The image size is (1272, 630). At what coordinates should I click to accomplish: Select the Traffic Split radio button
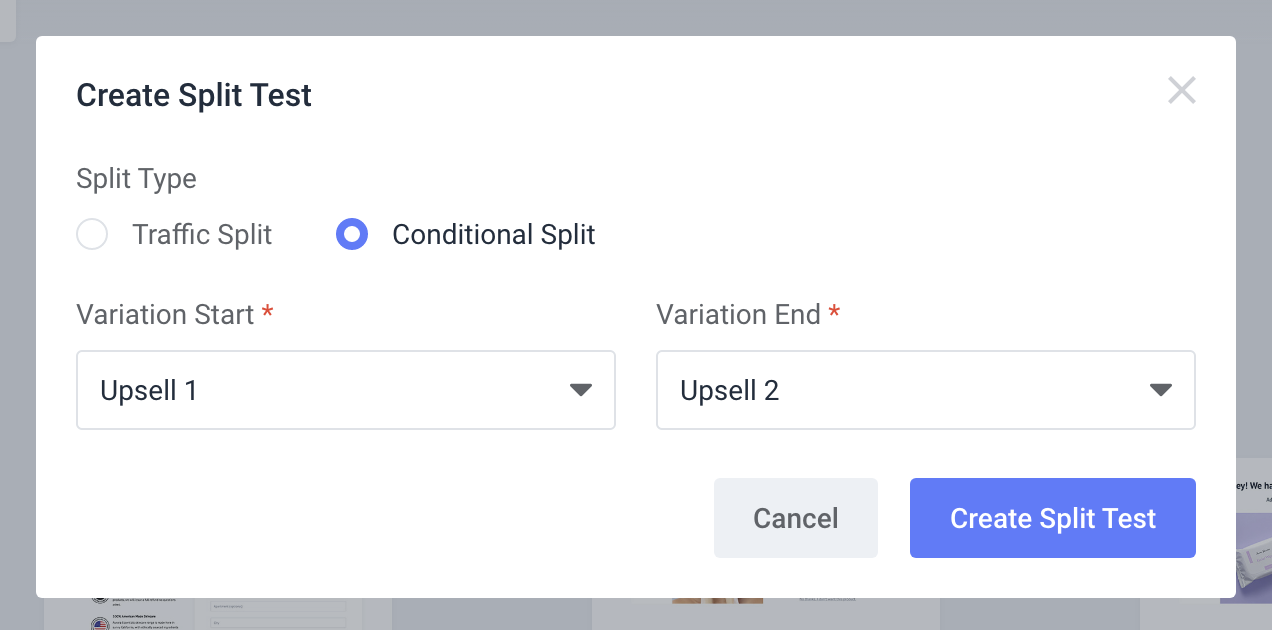92,235
